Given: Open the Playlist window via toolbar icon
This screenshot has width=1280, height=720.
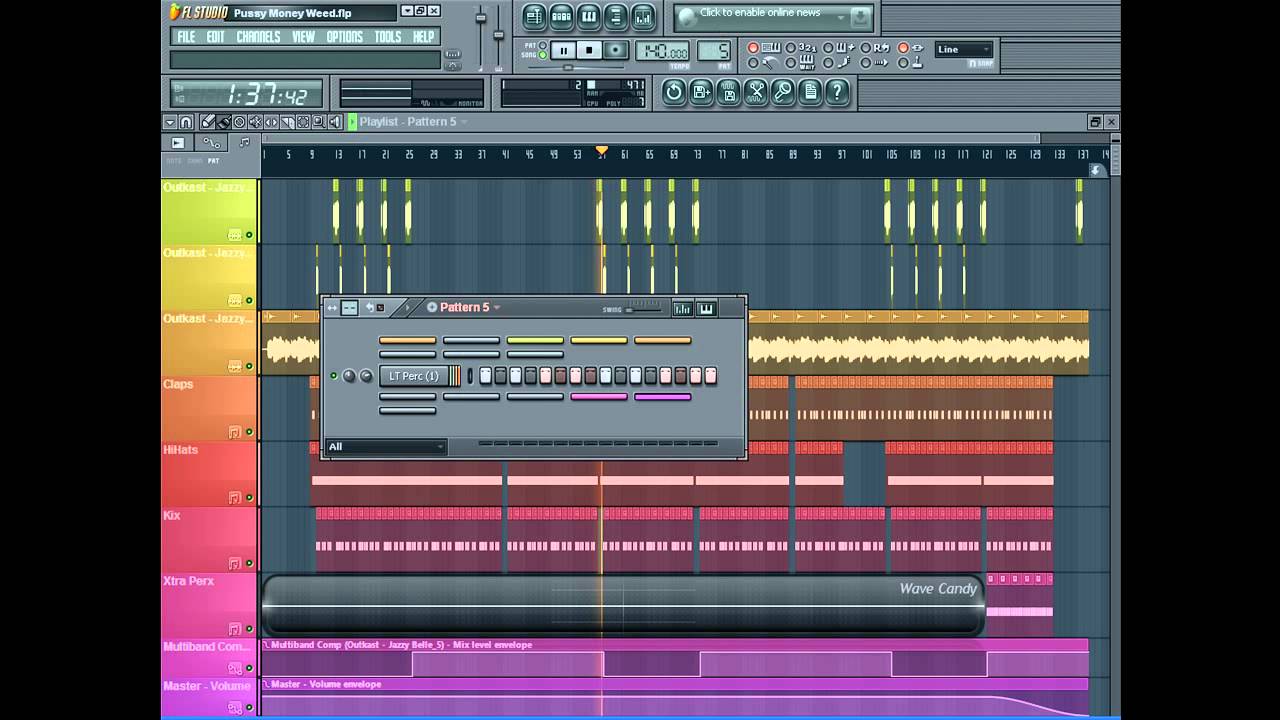Looking at the screenshot, I should coord(535,17).
